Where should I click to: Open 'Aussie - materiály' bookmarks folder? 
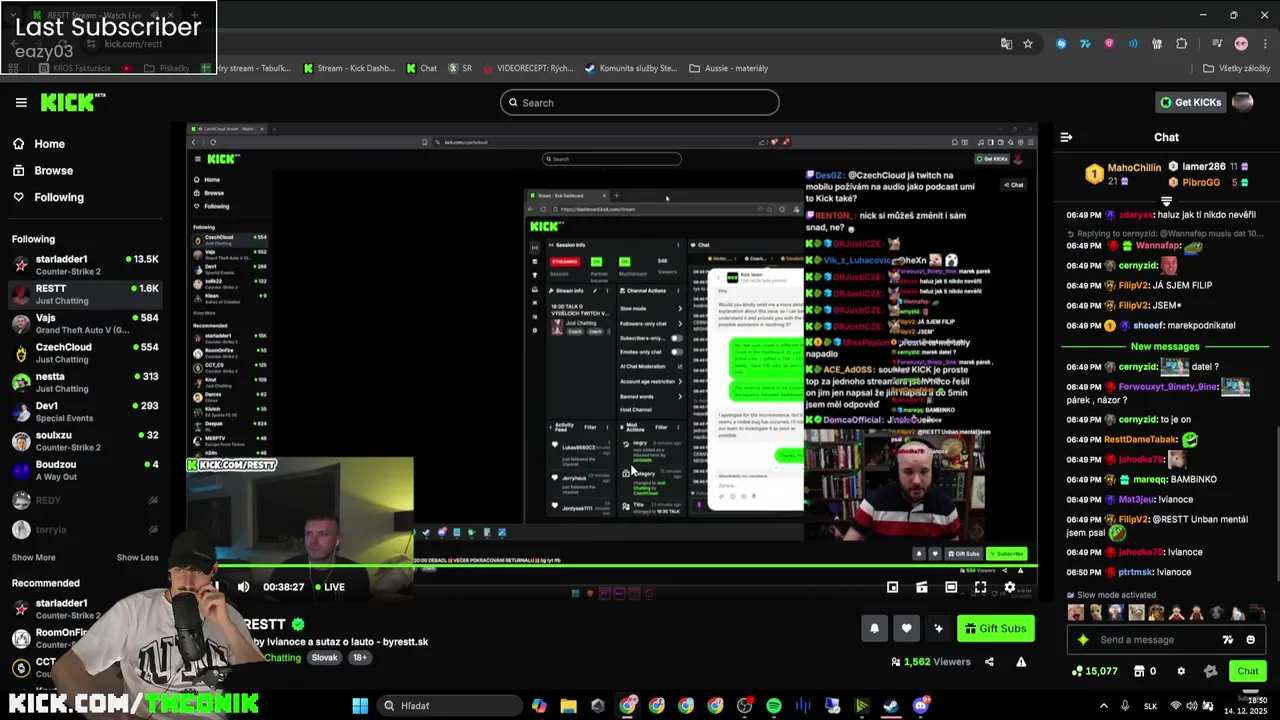729,68
